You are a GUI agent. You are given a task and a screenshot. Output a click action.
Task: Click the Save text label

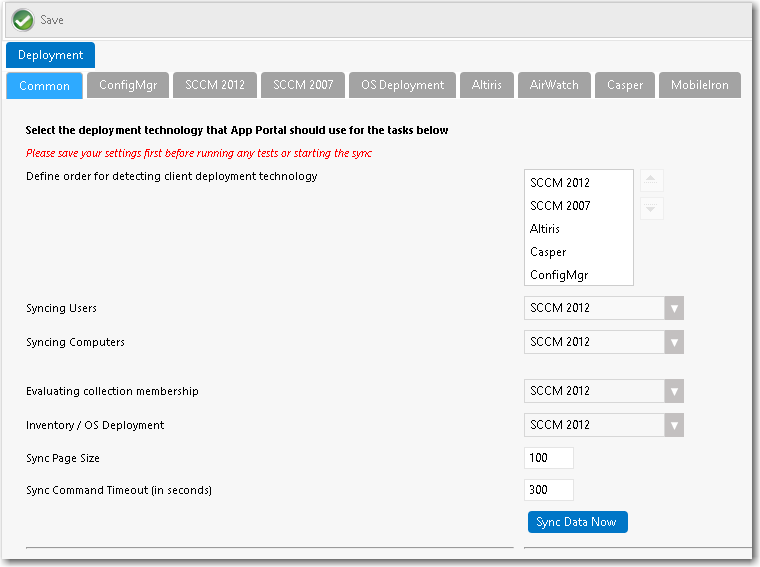click(x=52, y=20)
